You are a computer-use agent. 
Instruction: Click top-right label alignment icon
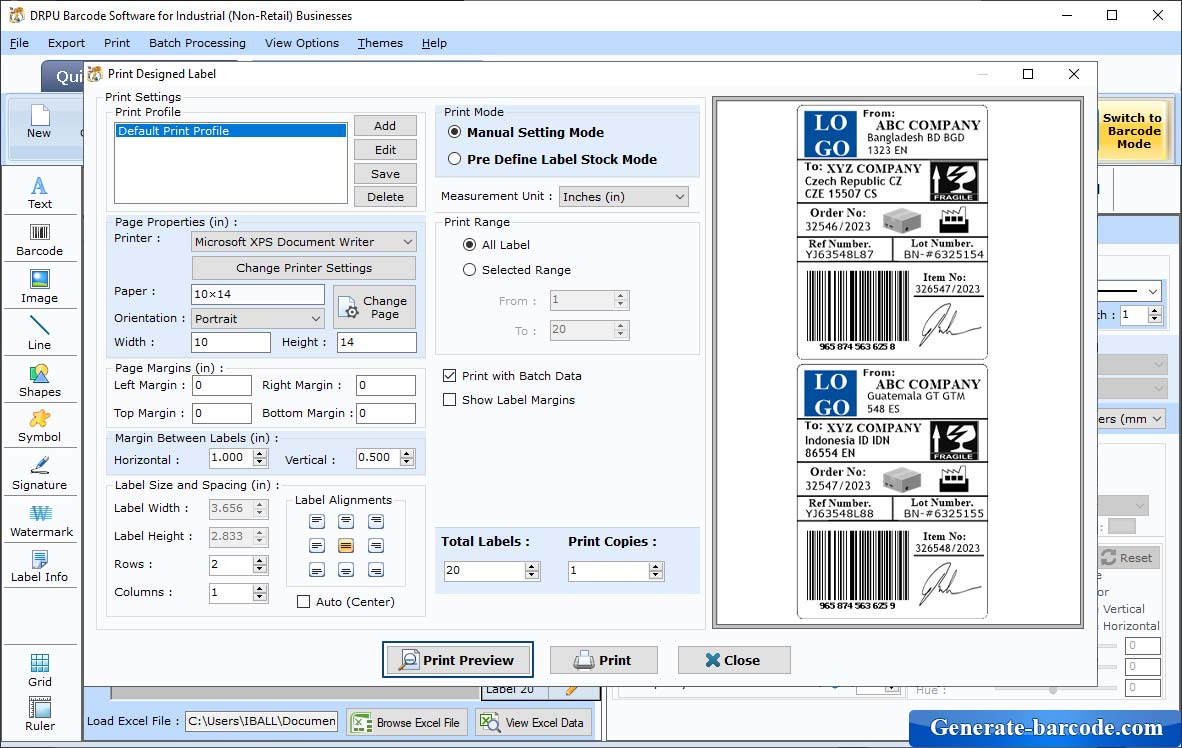pyautogui.click(x=375, y=521)
